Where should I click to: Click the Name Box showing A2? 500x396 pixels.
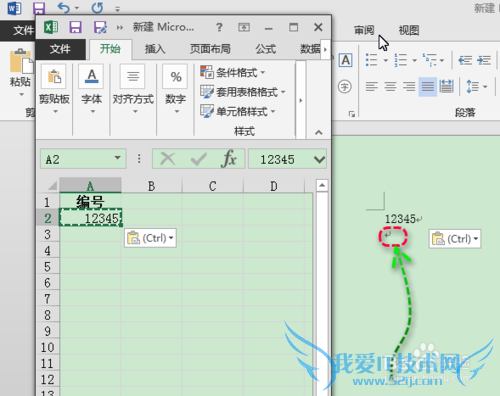[x=78, y=159]
